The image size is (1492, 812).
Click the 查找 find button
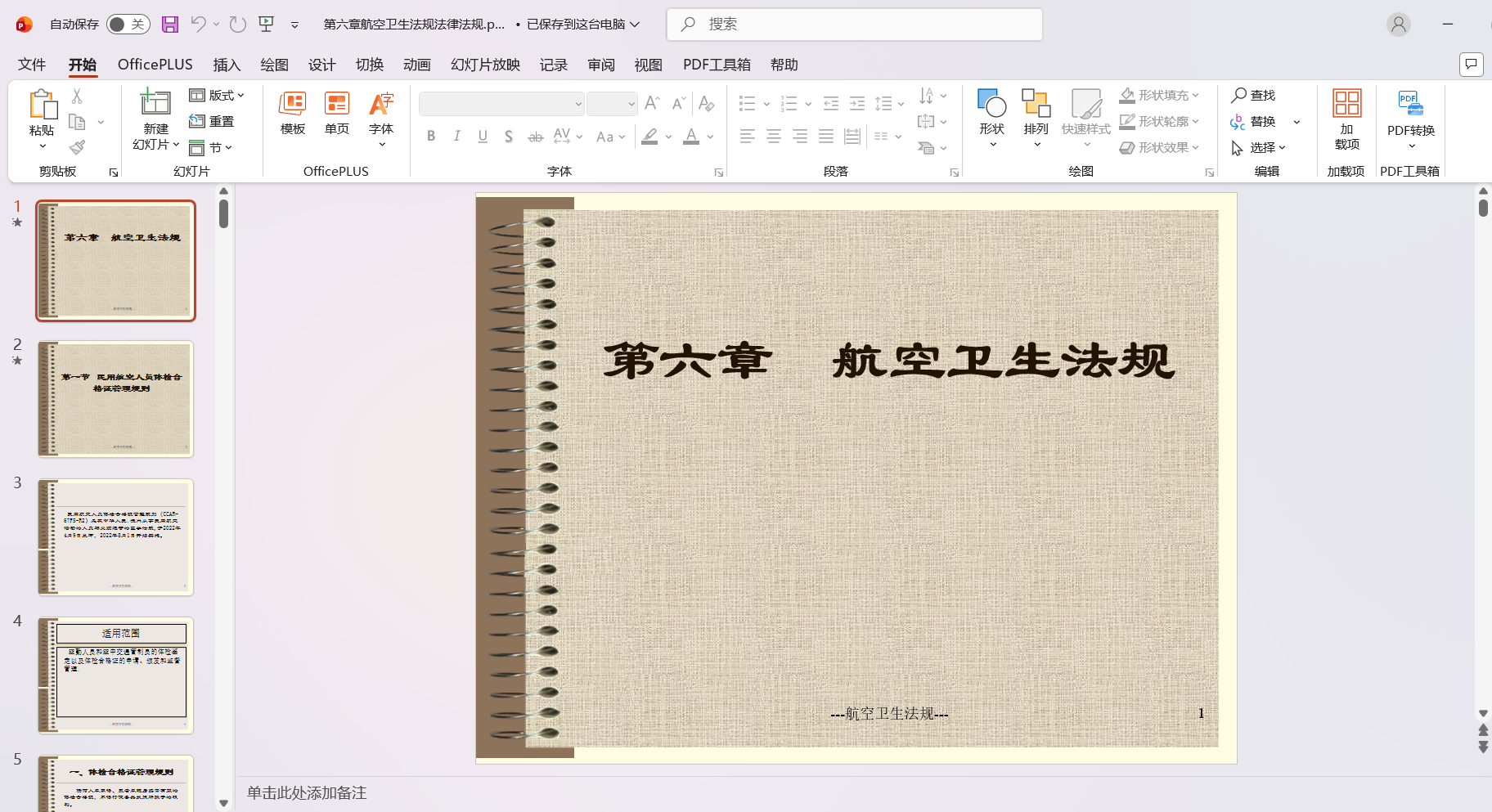click(x=1254, y=96)
